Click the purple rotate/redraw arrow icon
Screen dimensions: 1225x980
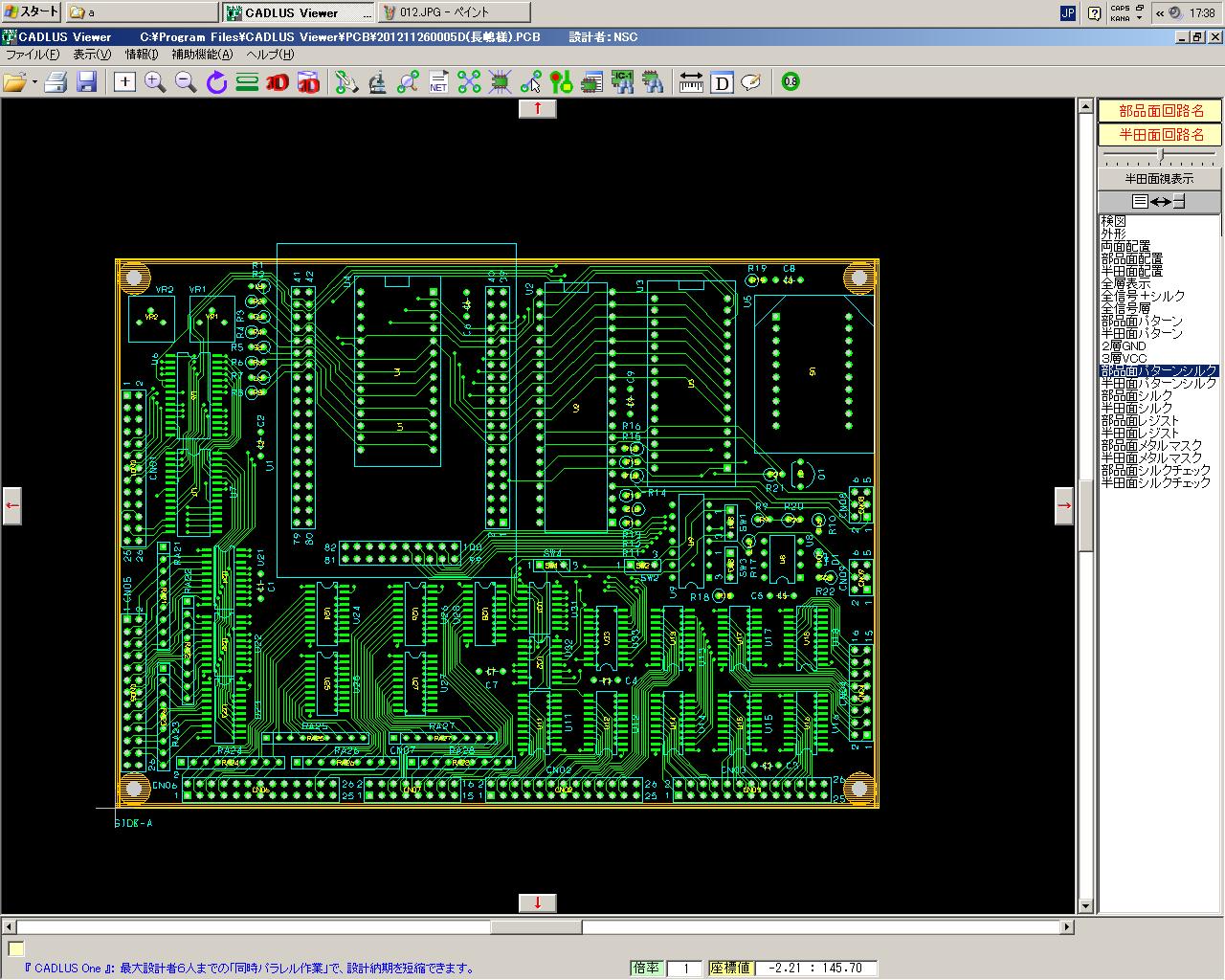coord(216,82)
